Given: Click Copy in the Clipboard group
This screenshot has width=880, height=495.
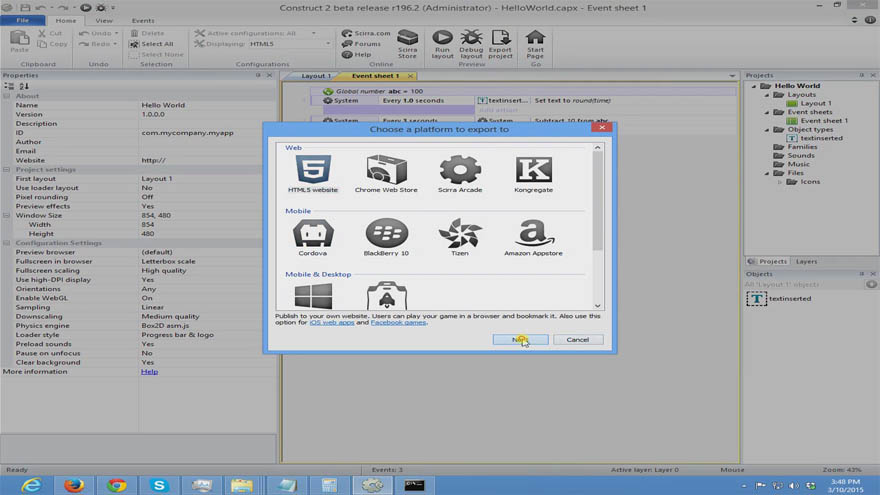Looking at the screenshot, I should [x=53, y=44].
